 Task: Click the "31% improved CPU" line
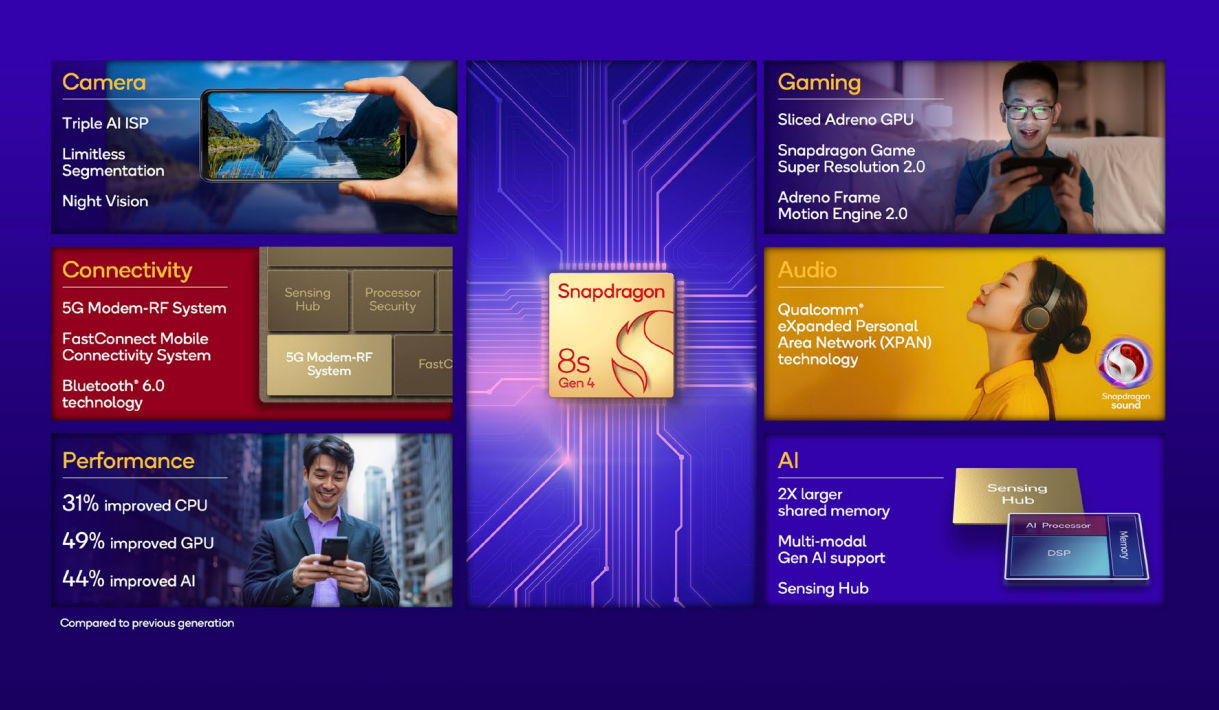135,504
